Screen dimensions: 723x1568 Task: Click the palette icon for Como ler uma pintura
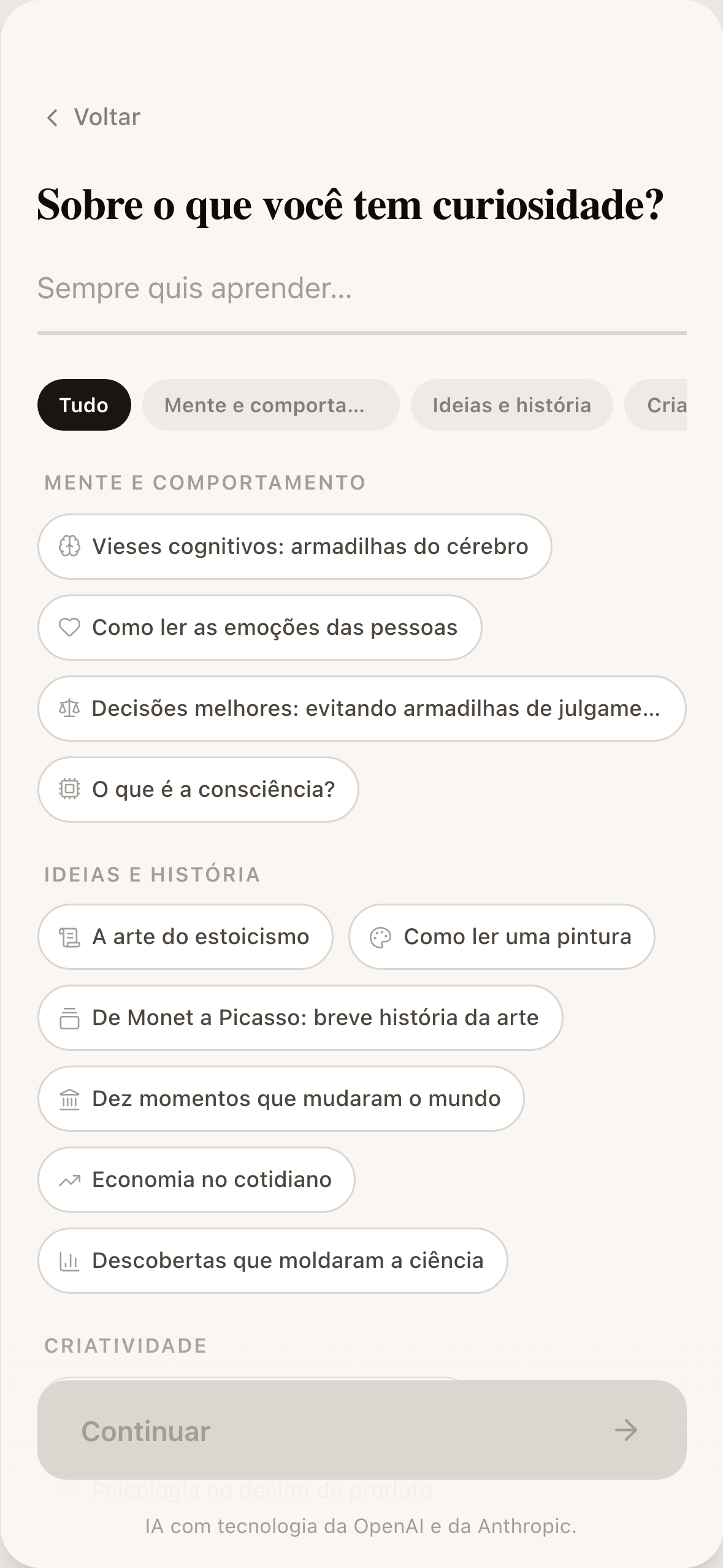point(380,937)
